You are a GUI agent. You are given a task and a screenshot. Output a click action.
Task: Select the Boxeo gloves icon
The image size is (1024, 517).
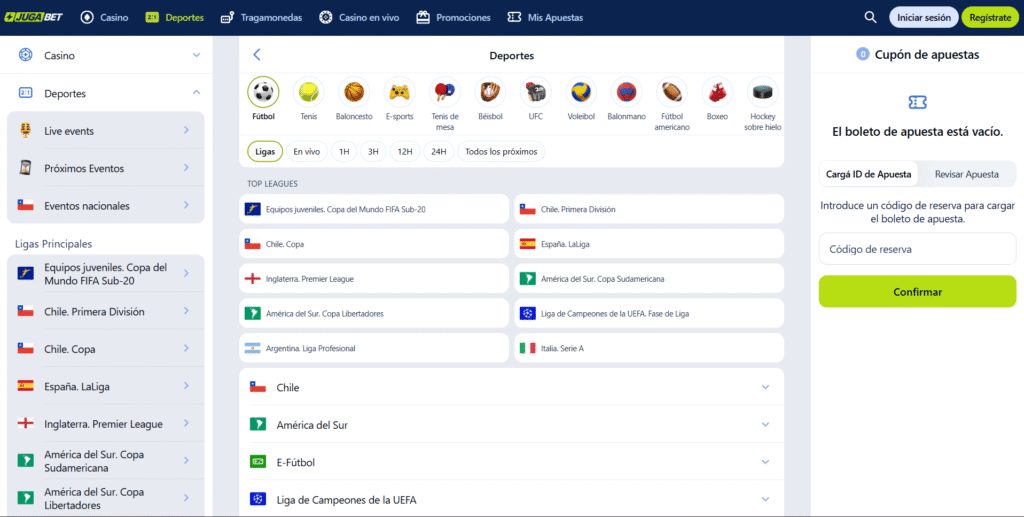(x=717, y=92)
